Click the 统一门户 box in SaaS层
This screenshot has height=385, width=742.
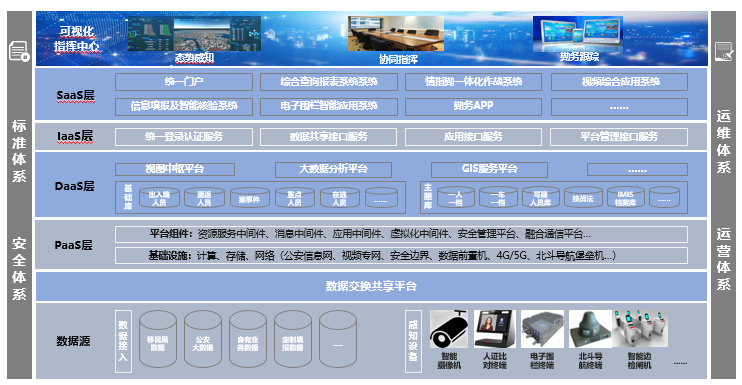[184, 82]
